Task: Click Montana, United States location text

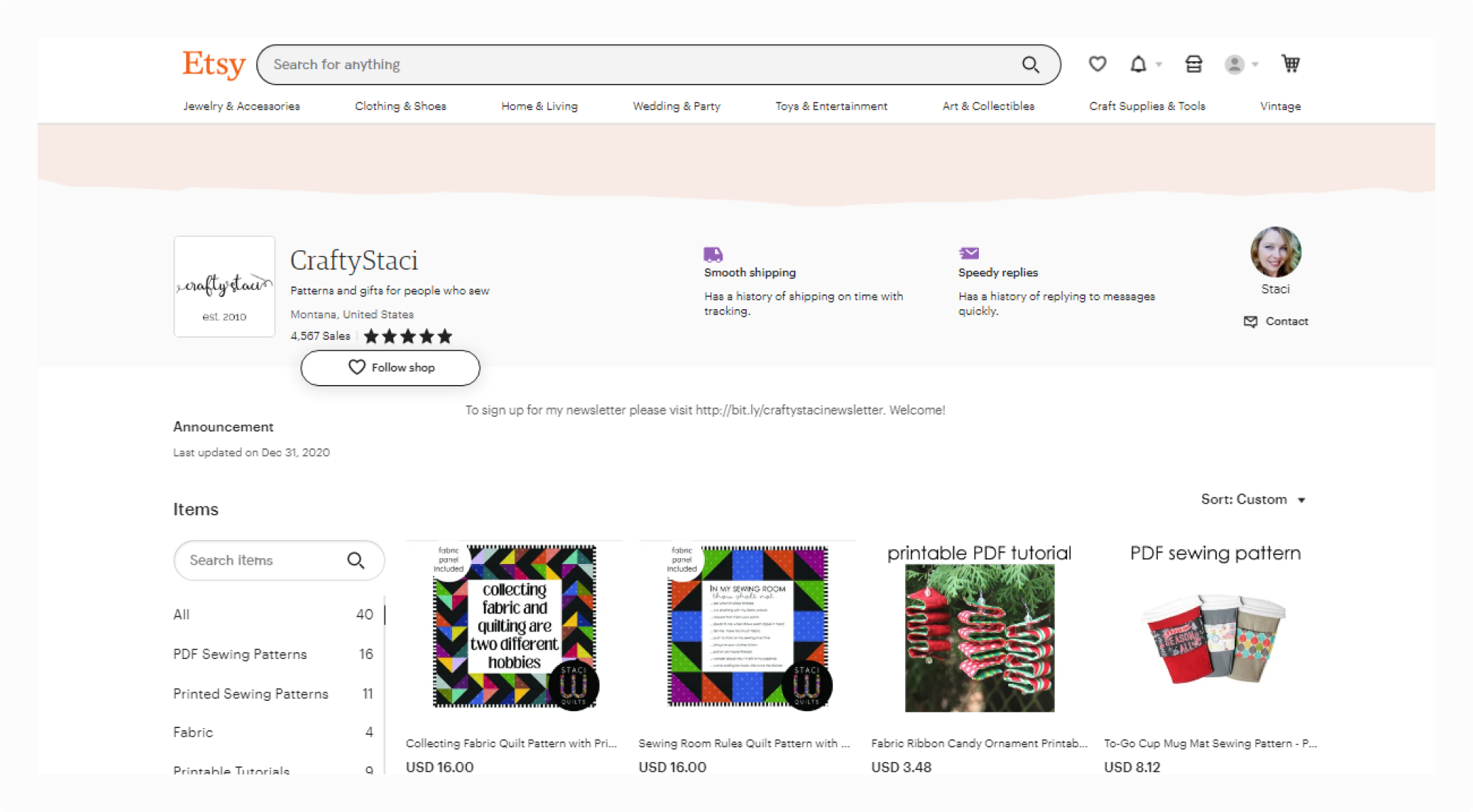Action: tap(352, 314)
